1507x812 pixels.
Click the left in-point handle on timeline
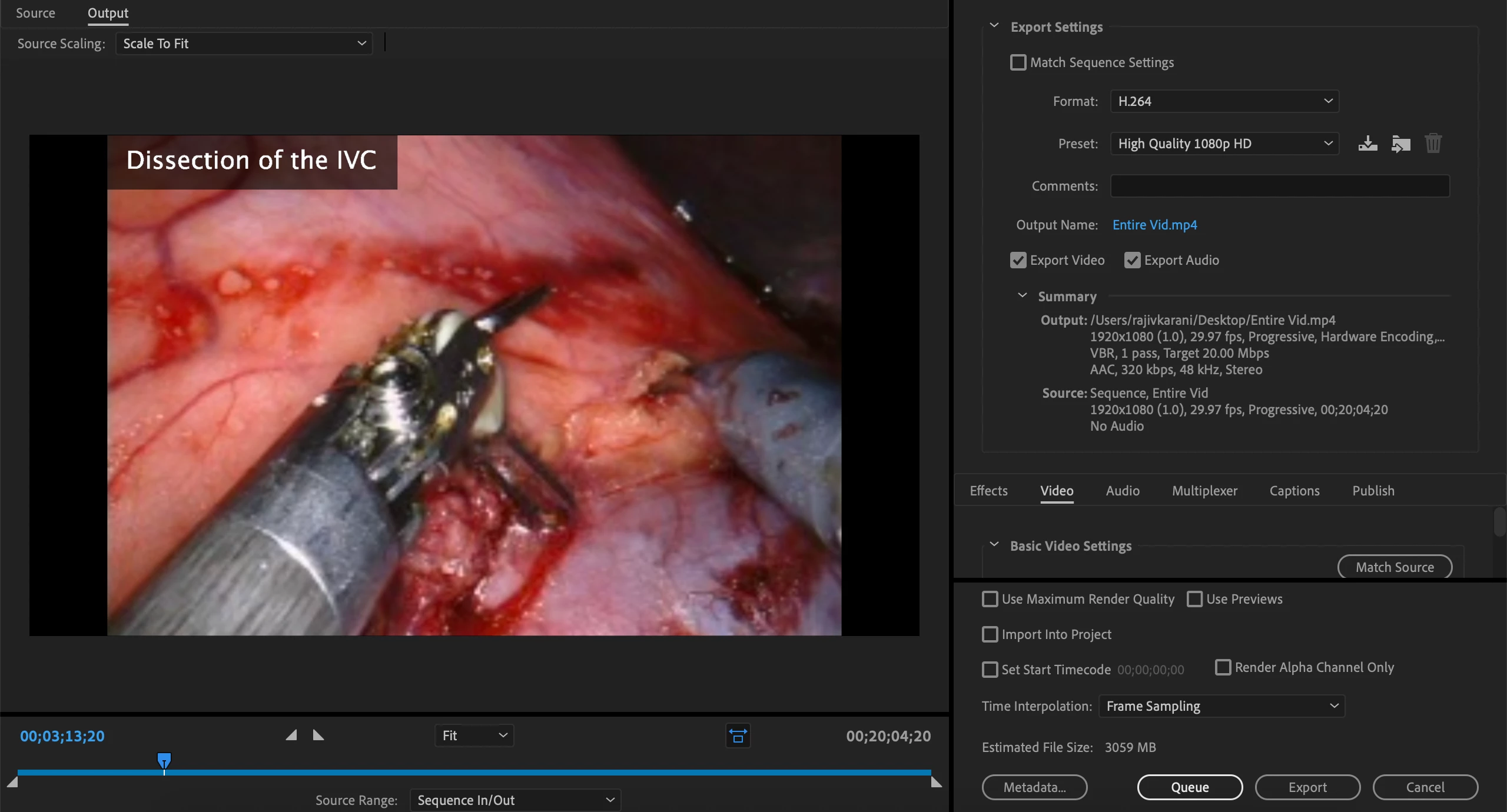(12, 782)
